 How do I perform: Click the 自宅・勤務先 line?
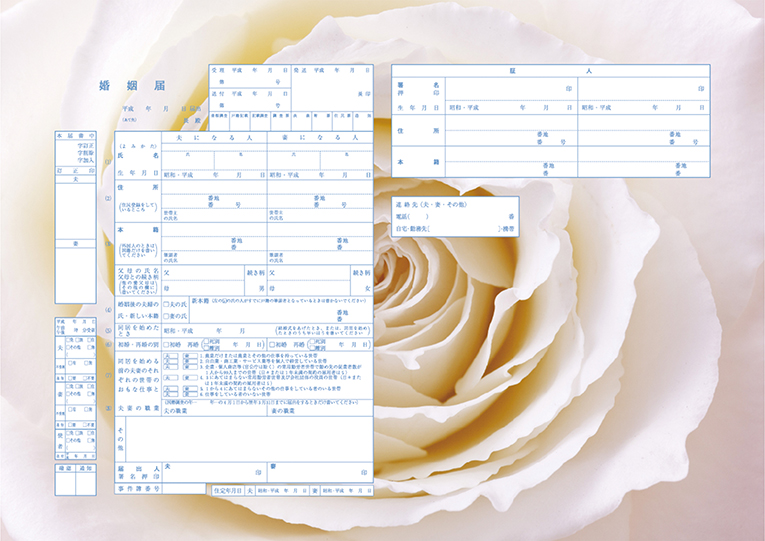click(x=455, y=228)
